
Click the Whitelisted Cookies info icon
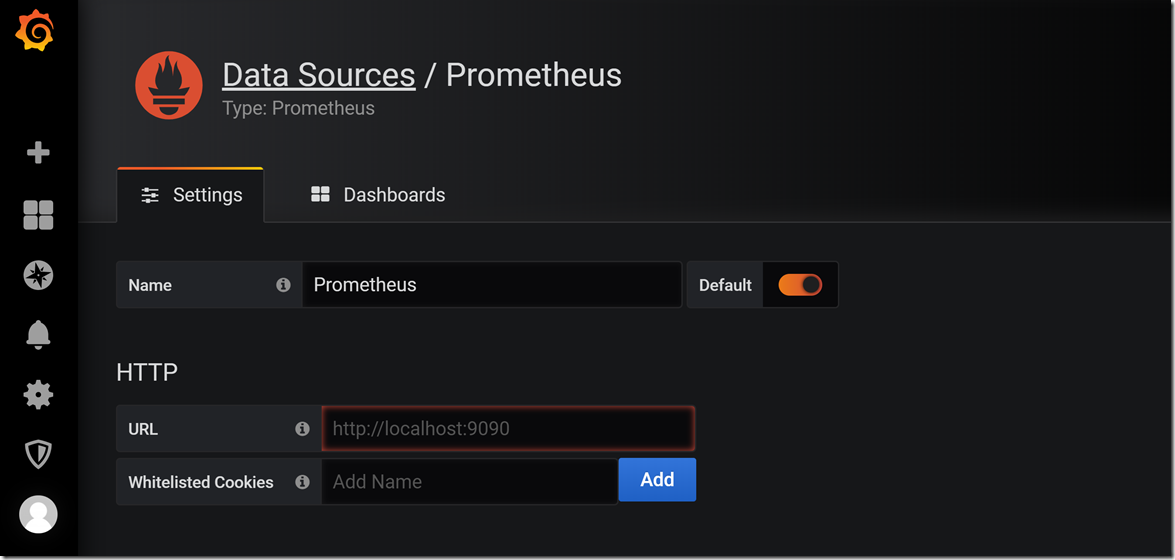point(302,482)
